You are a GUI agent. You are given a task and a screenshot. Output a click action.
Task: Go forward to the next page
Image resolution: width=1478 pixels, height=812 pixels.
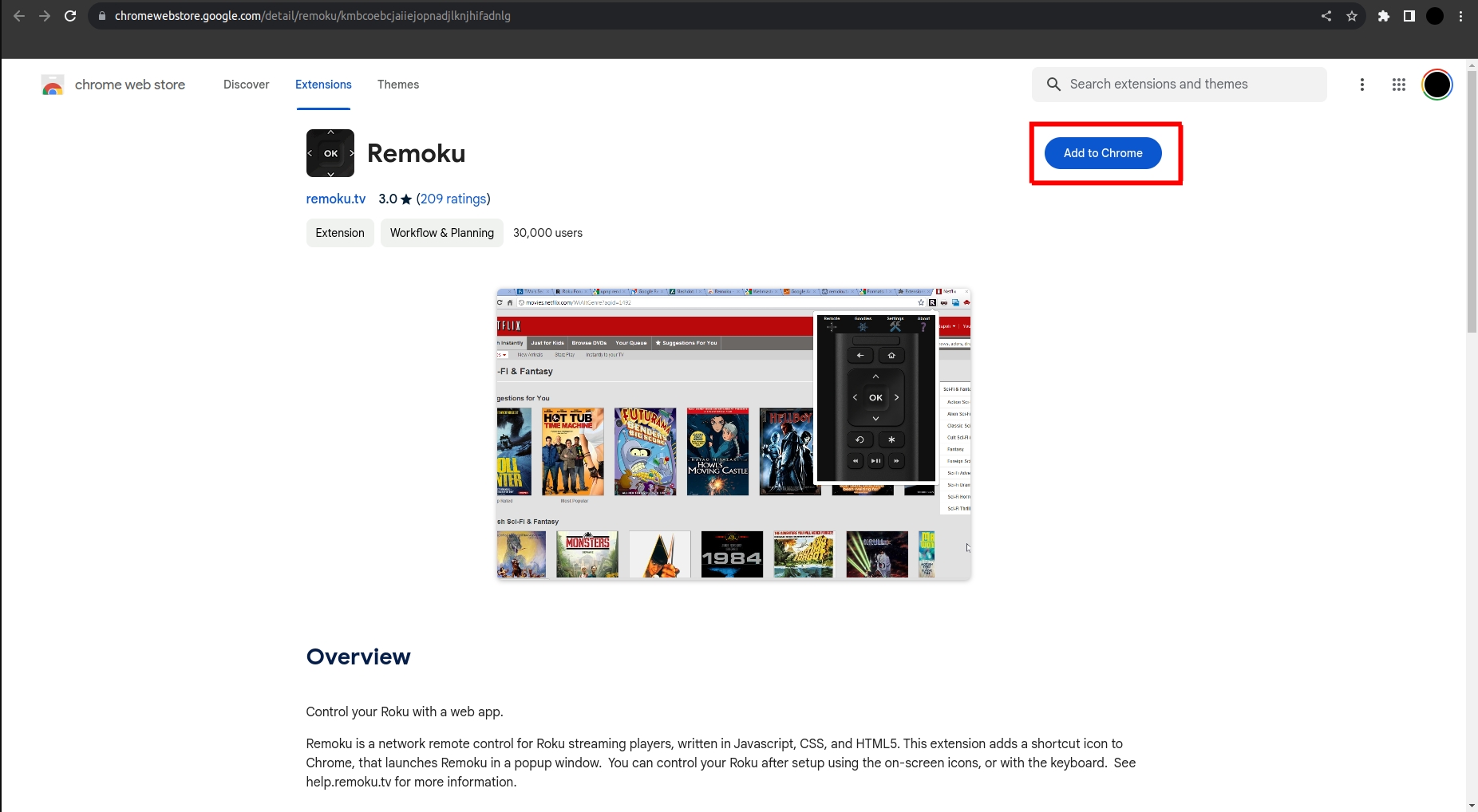[x=45, y=16]
